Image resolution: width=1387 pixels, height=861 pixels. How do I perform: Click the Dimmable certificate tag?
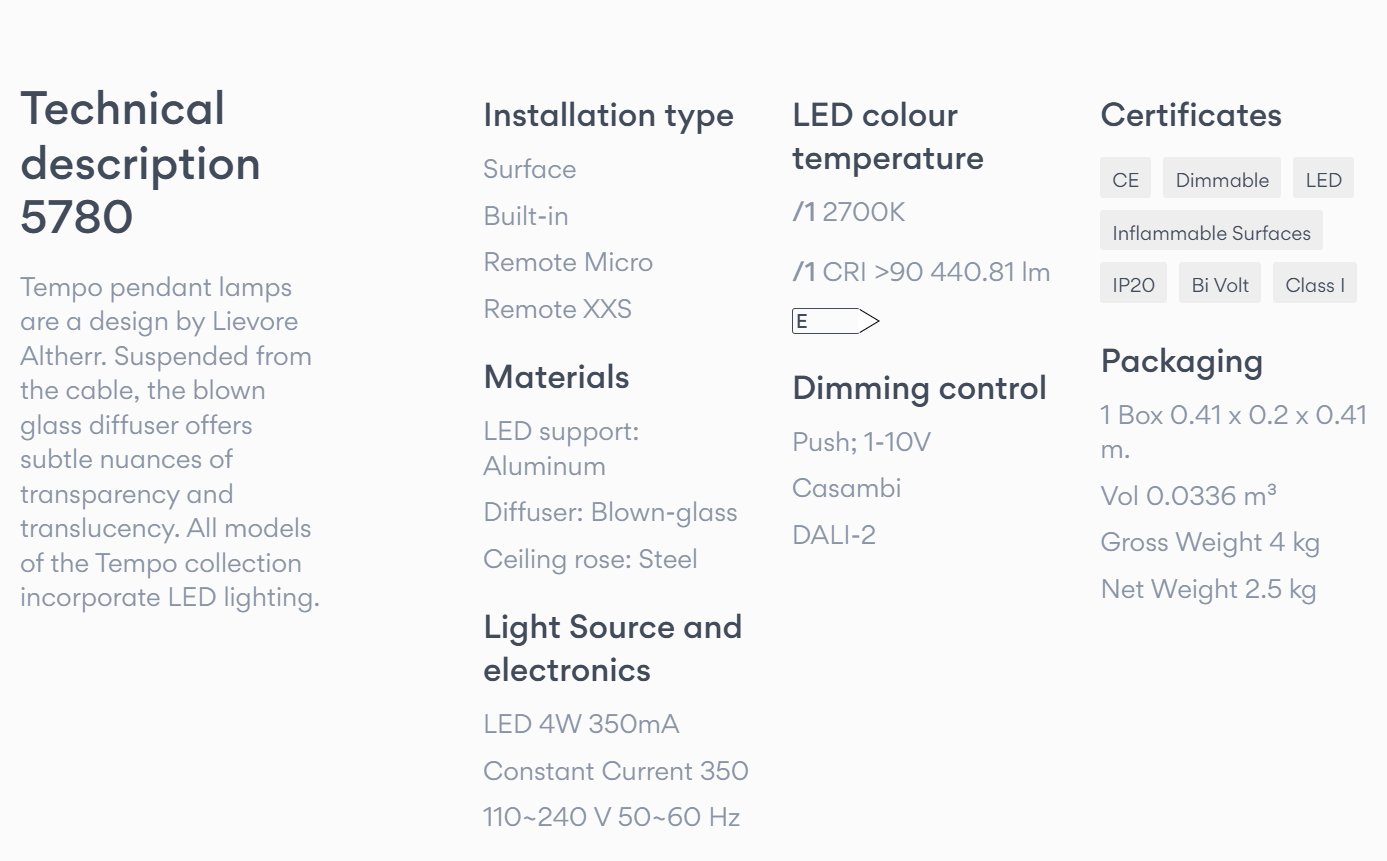1222,179
